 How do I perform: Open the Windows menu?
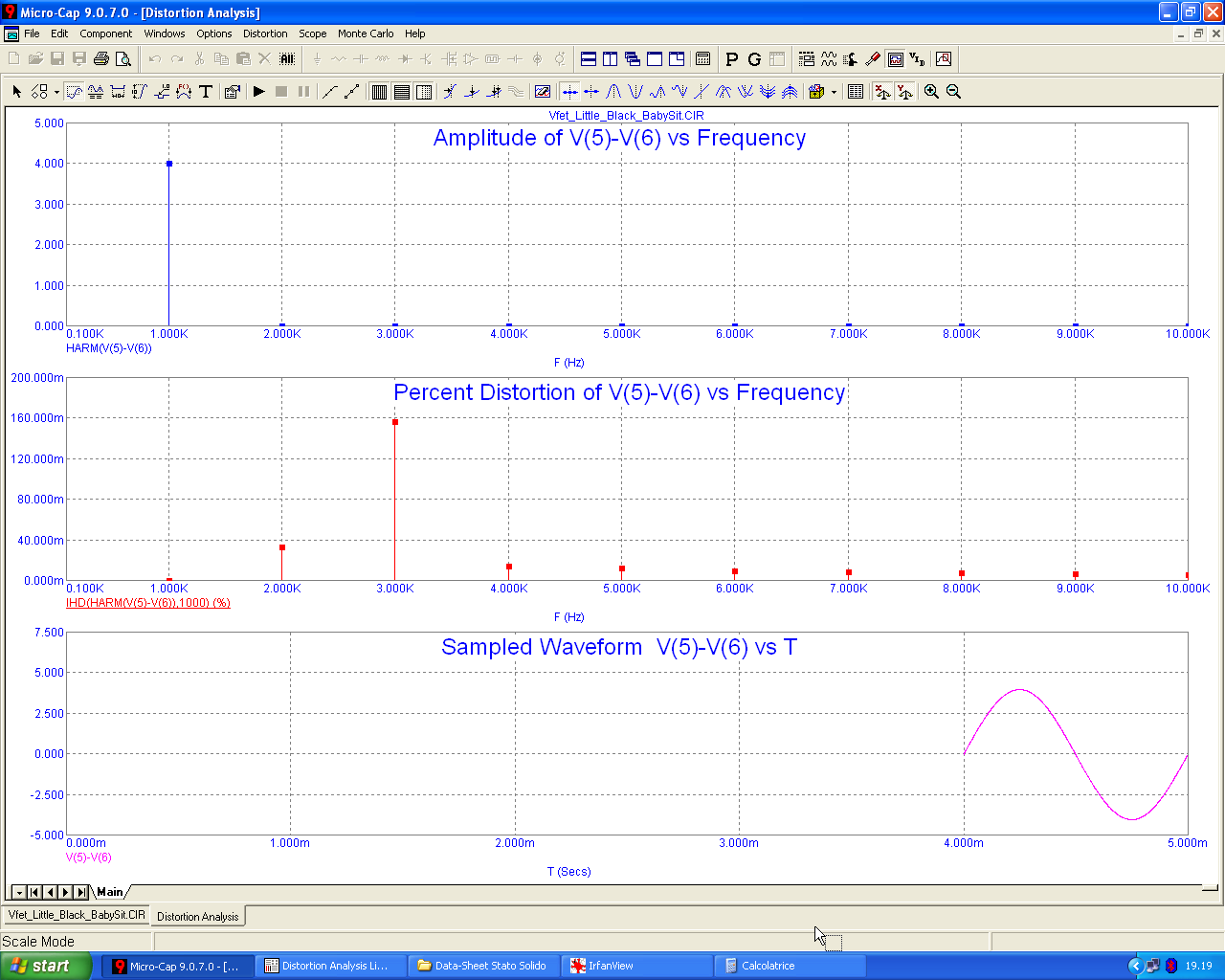click(165, 33)
